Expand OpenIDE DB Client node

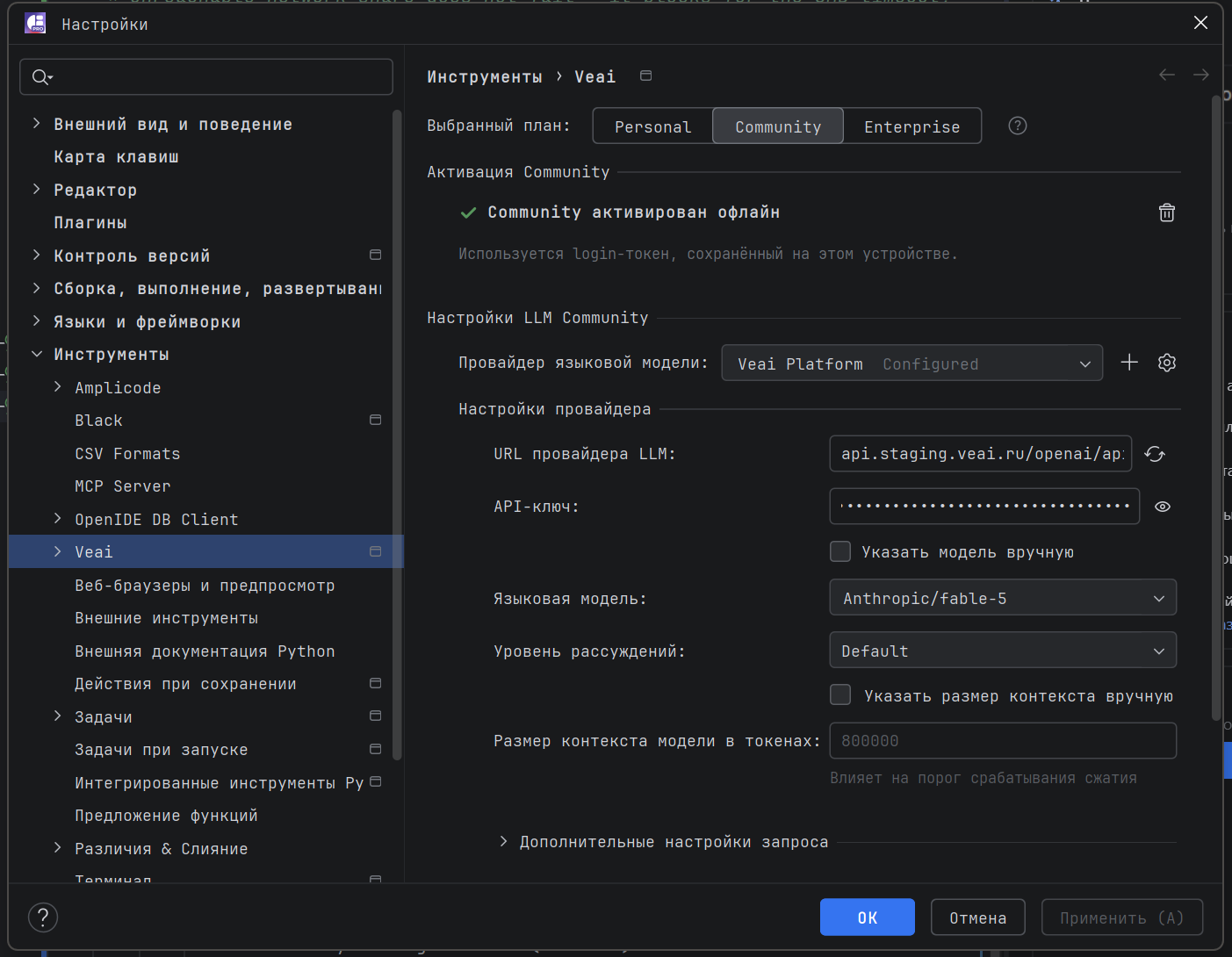tap(58, 519)
